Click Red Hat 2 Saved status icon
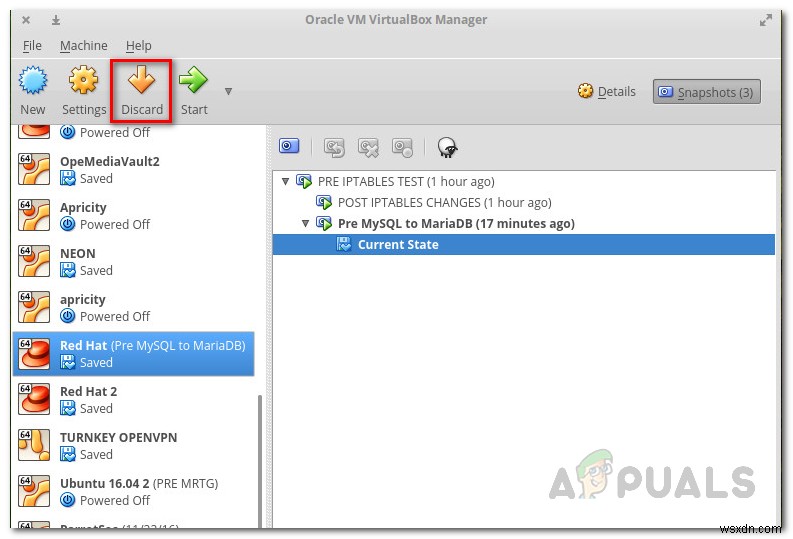 (x=68, y=408)
